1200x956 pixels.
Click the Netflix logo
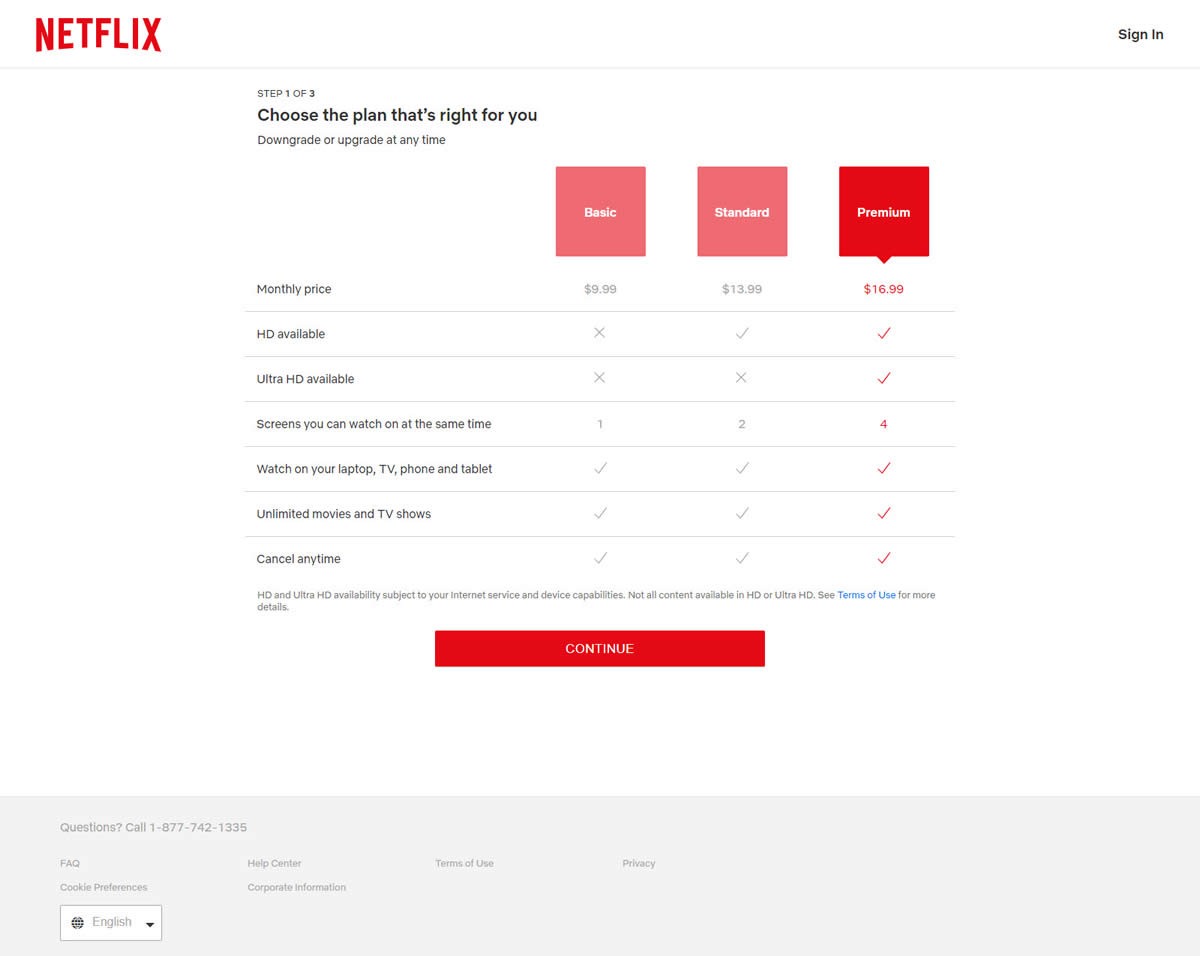coord(98,35)
